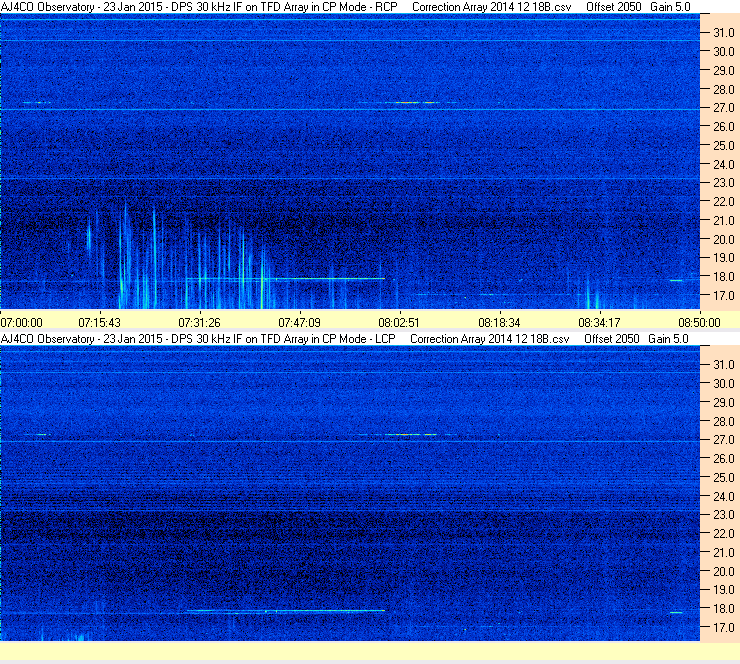Click Correction Array filename in LCP header
This screenshot has width=740, height=664.
tap(490, 339)
